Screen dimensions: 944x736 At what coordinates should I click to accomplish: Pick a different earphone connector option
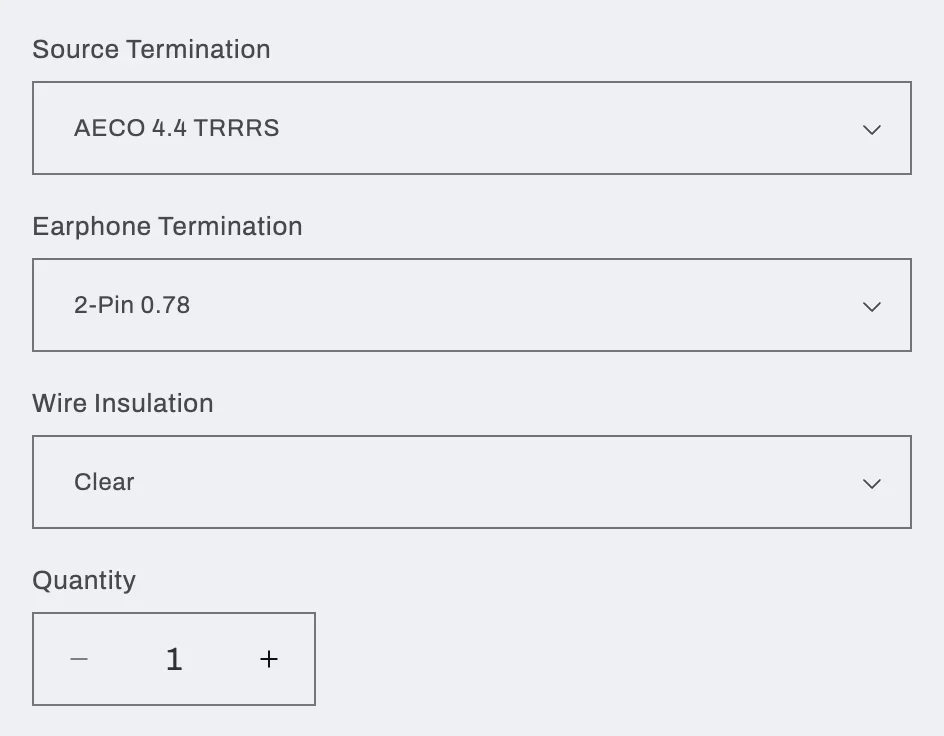point(471,305)
